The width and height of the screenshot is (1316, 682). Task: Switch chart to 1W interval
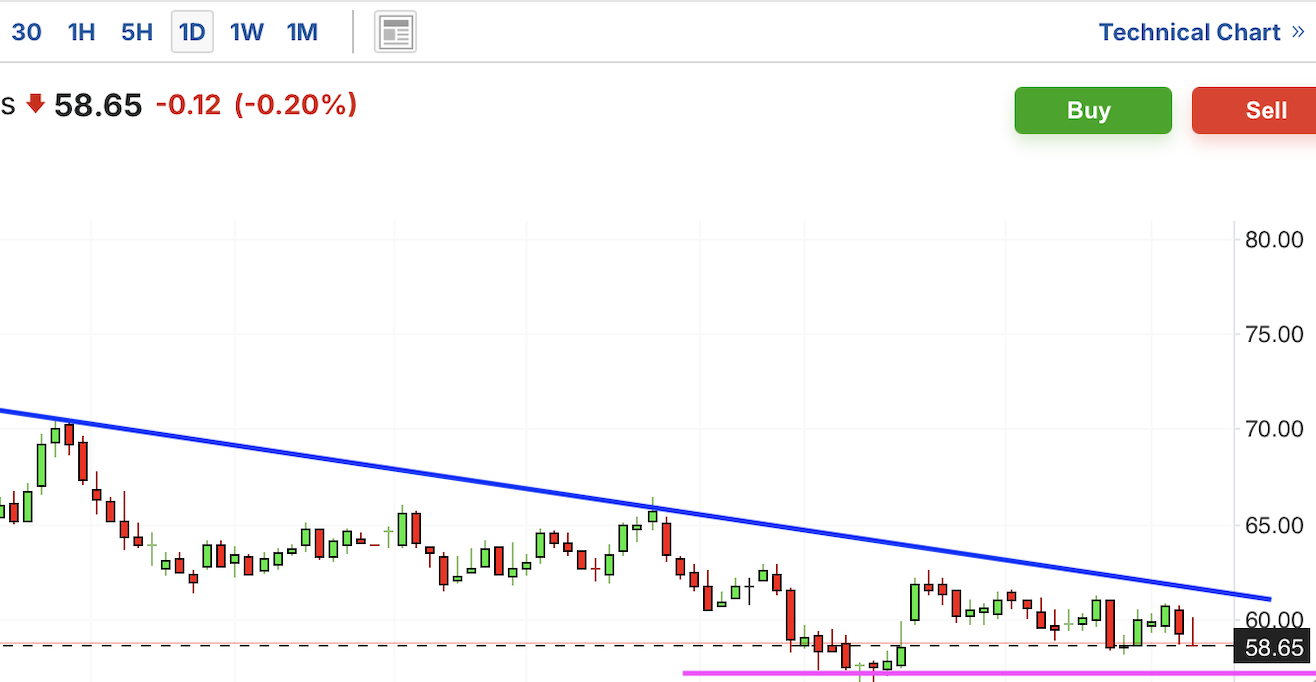(x=247, y=32)
